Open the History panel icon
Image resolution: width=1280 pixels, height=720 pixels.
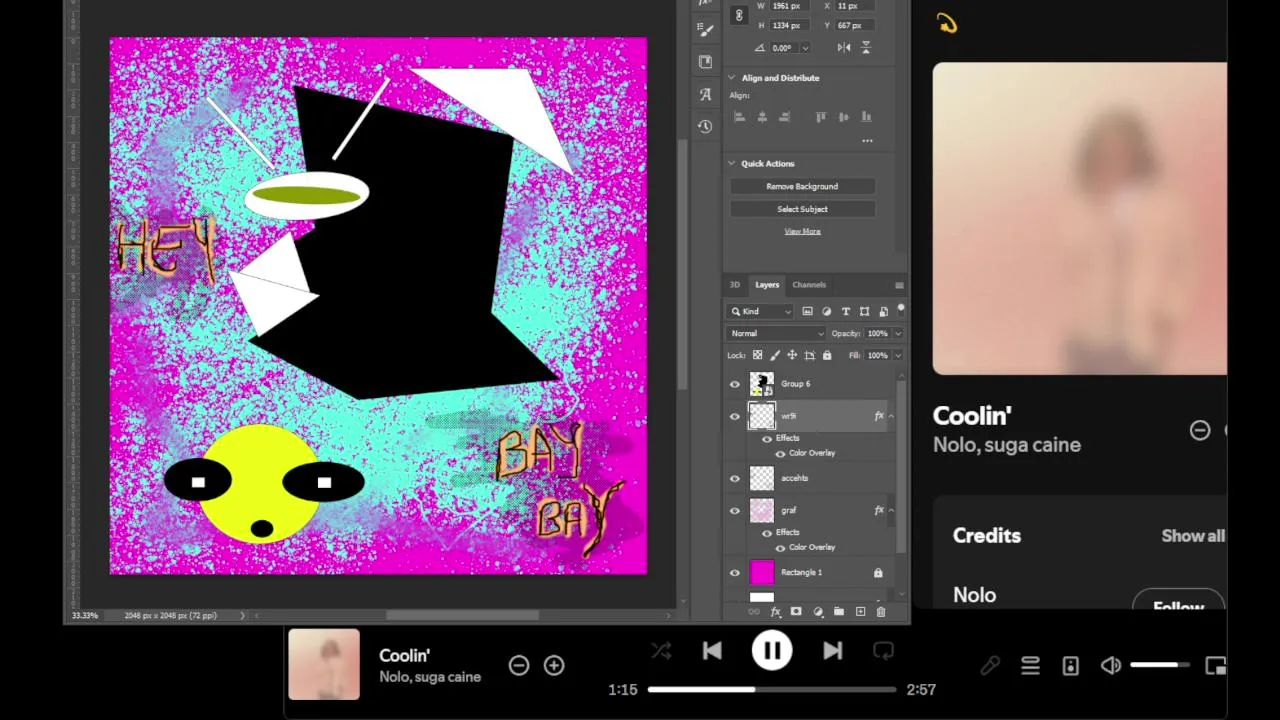tap(705, 126)
